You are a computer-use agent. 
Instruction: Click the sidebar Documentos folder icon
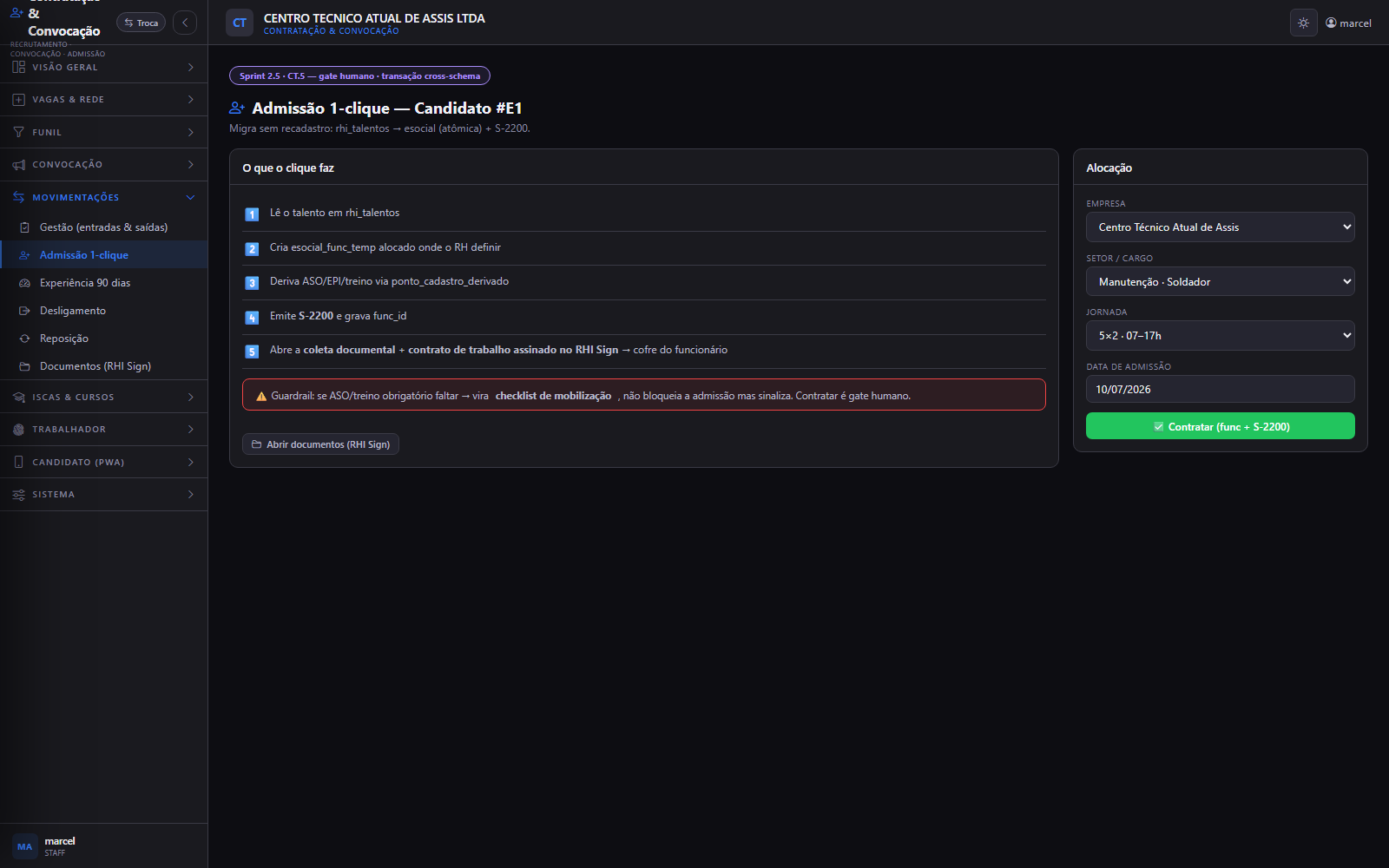[x=24, y=366]
